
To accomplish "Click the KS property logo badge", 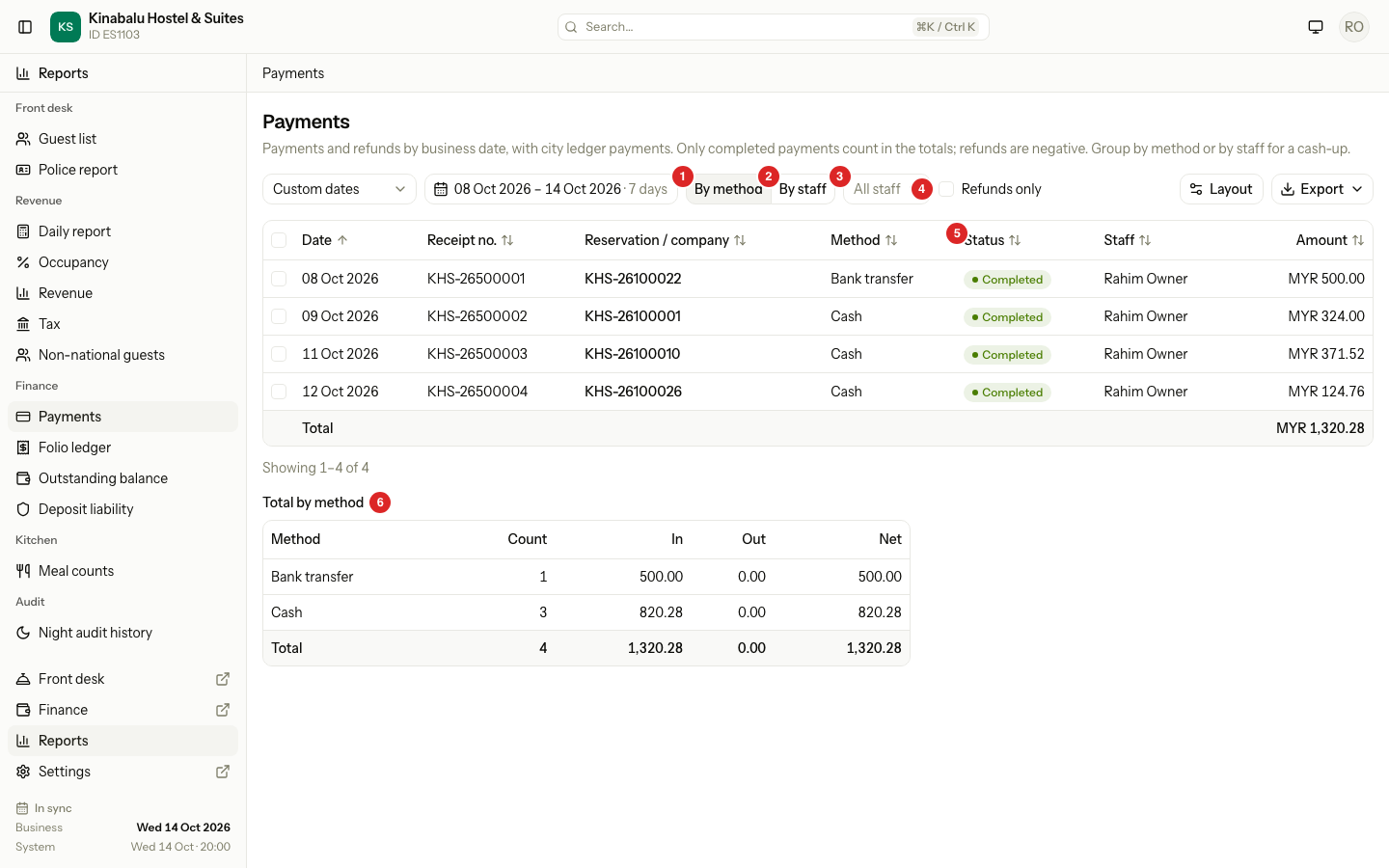I will click(66, 27).
